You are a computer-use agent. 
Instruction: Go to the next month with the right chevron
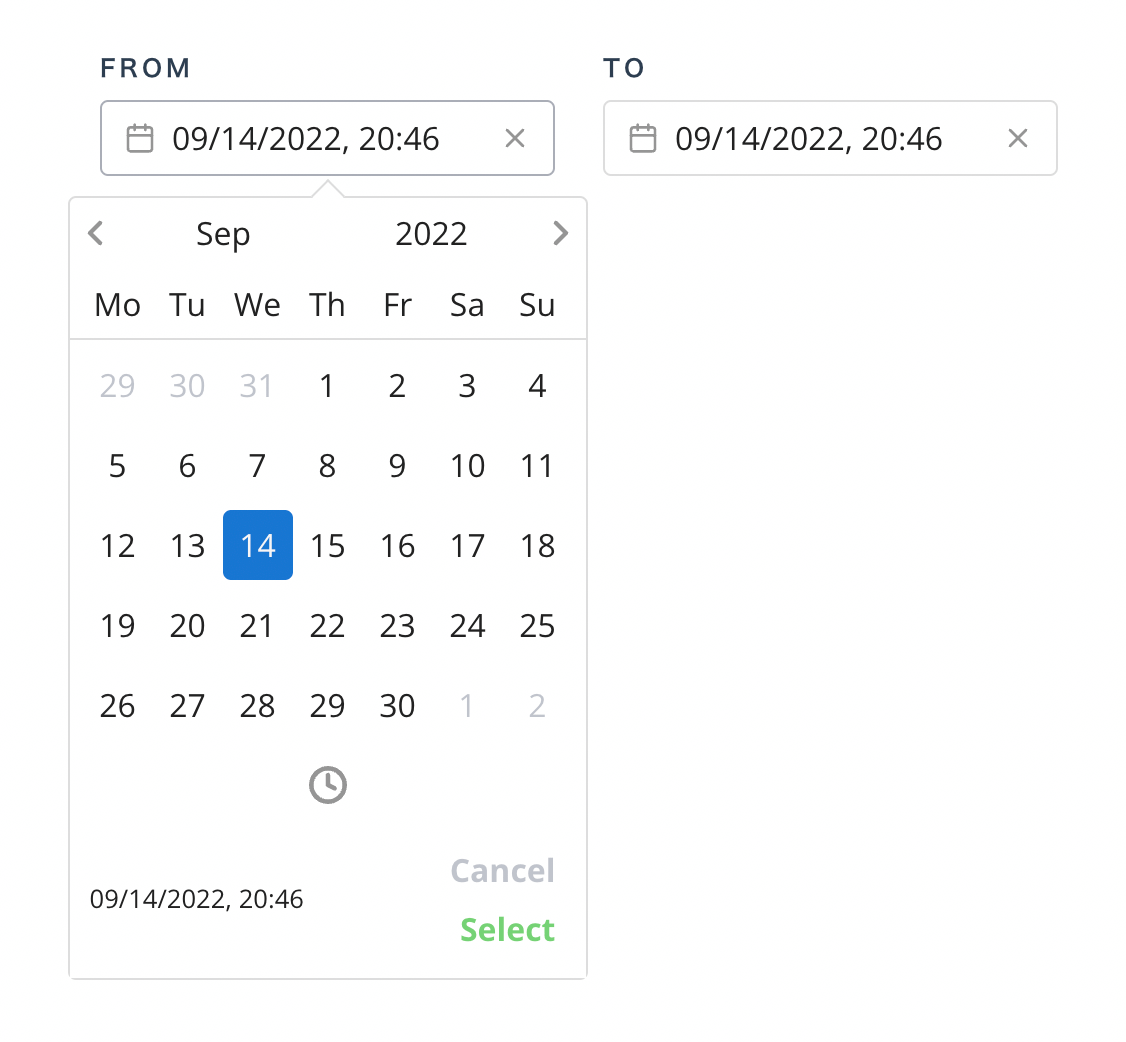(x=561, y=233)
